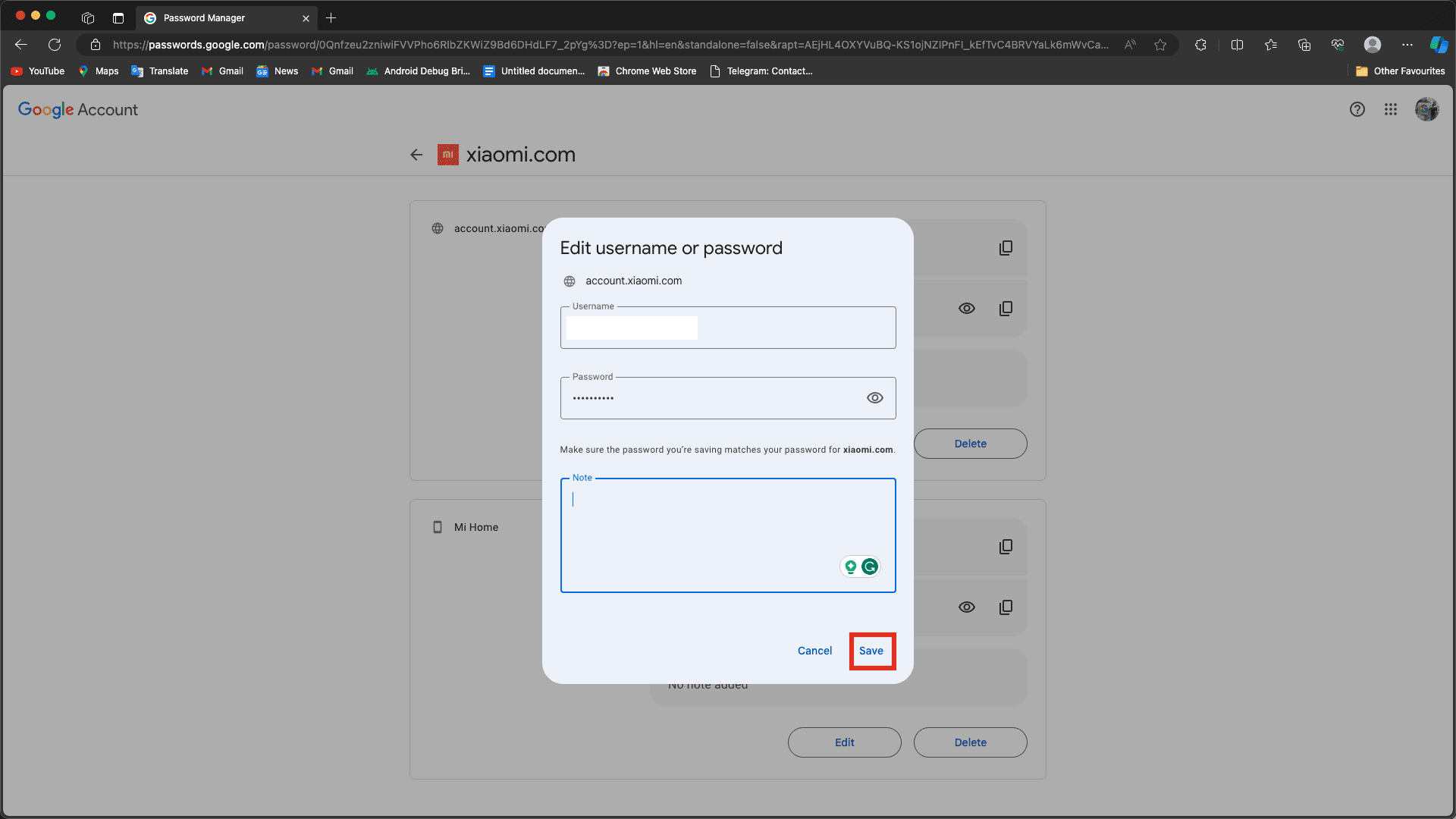Viewport: 1456px width, 819px height.
Task: Select the Password Manager tab
Action: 205,18
